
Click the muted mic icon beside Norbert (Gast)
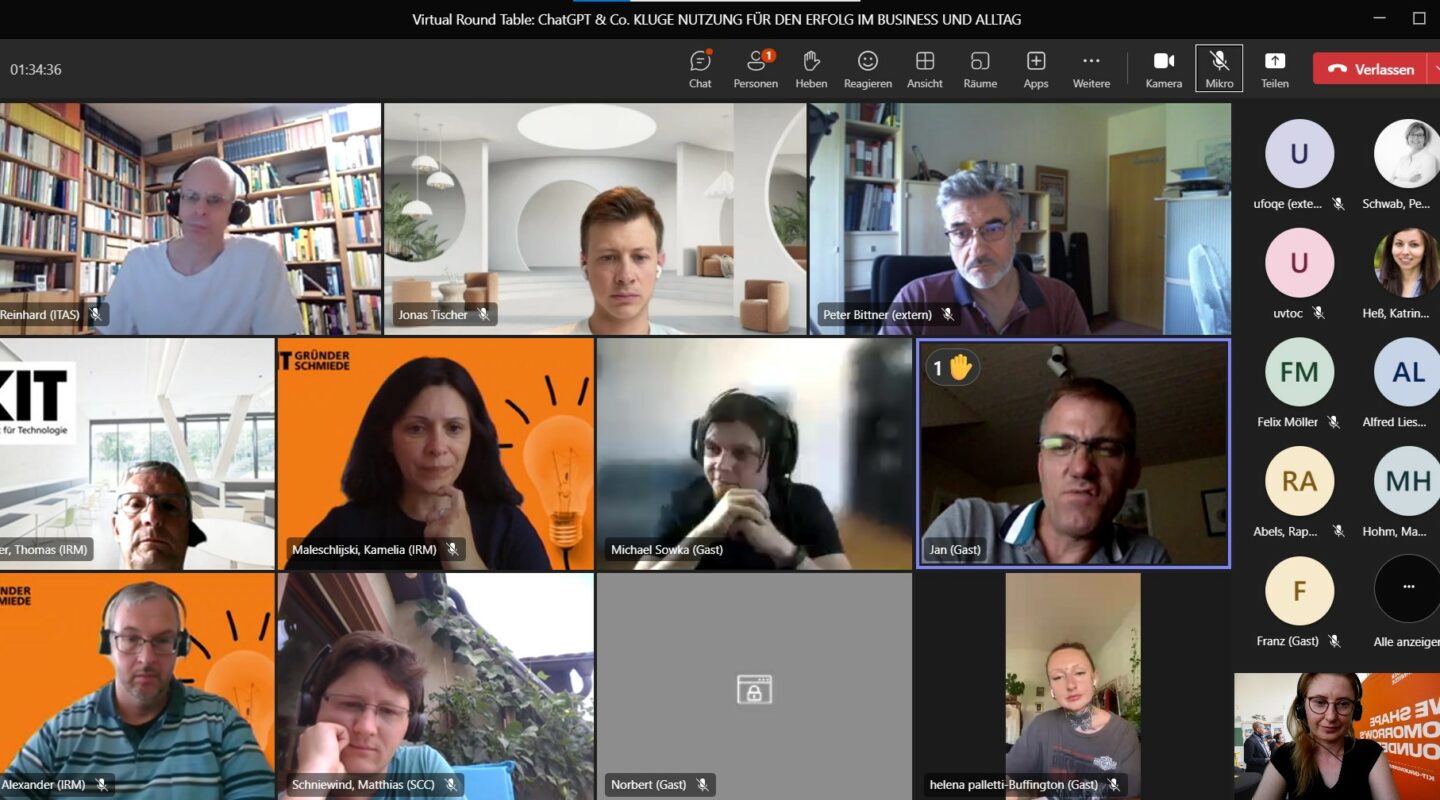(703, 785)
